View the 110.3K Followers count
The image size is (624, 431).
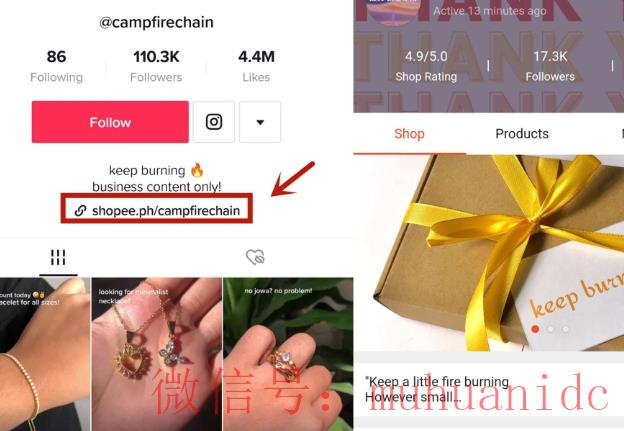pyautogui.click(x=156, y=66)
